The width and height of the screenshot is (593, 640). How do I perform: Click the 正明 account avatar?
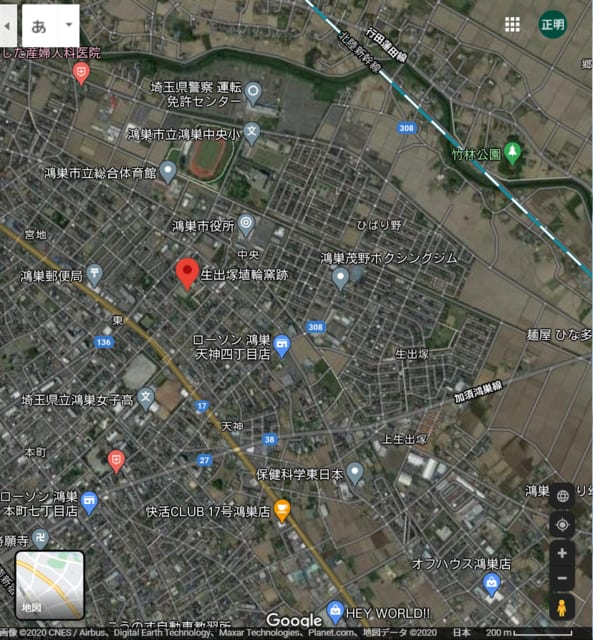(553, 24)
